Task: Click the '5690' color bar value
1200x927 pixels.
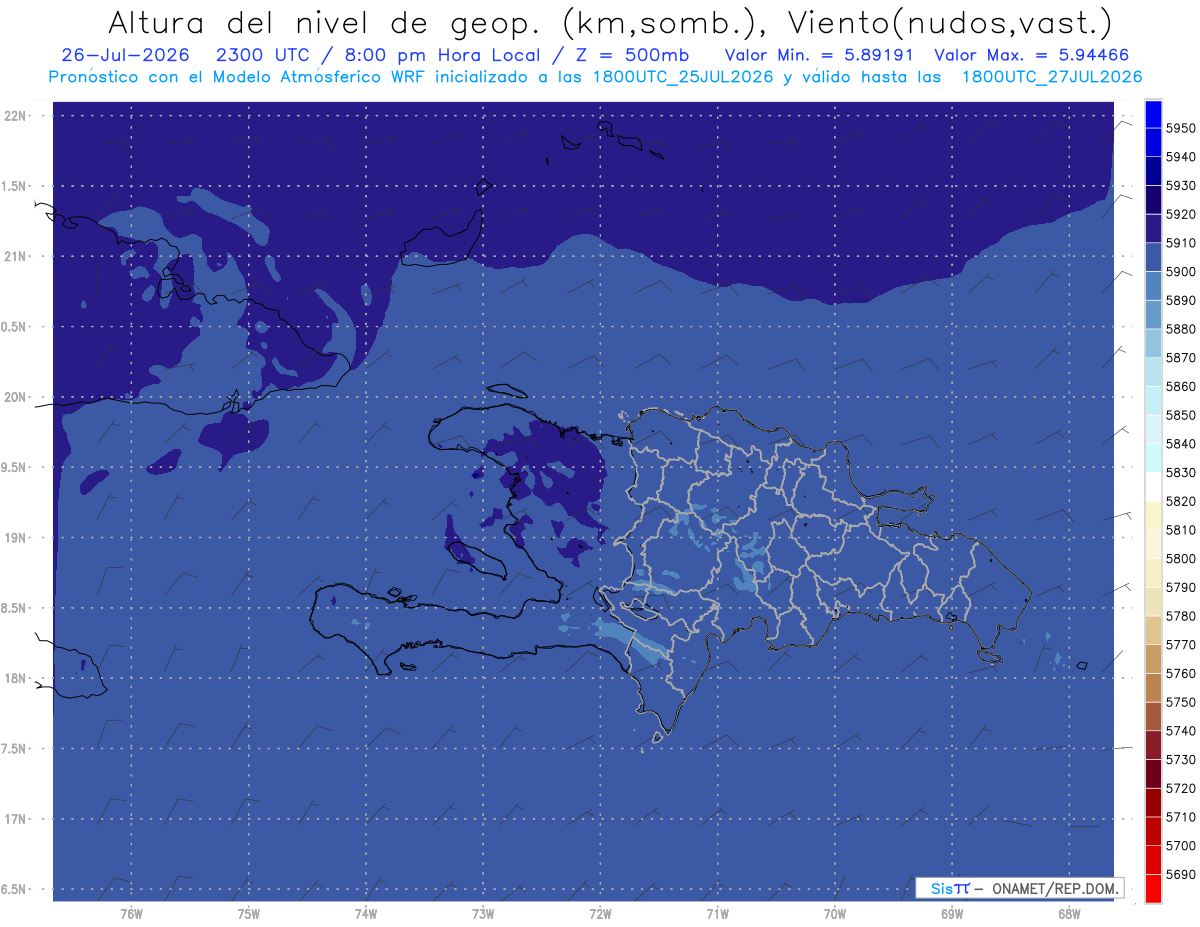Action: click(1180, 874)
